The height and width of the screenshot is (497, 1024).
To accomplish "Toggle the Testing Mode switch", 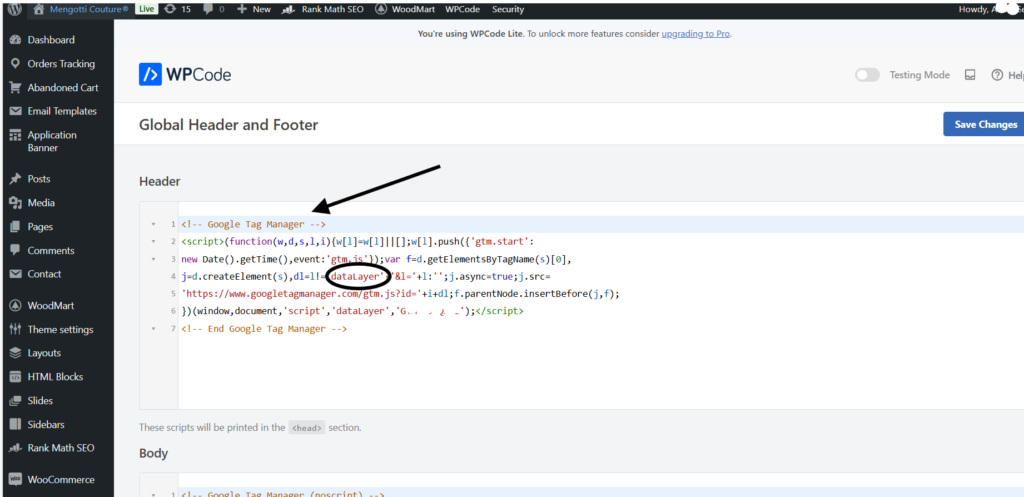I will tap(867, 75).
